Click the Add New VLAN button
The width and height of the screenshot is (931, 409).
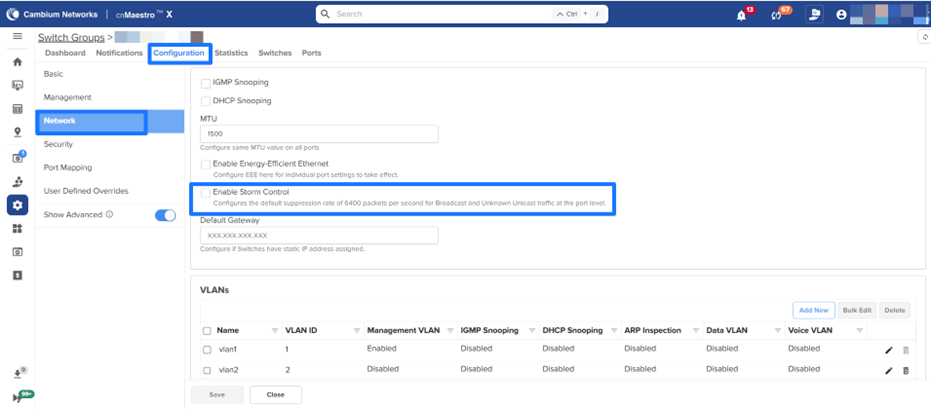pos(813,310)
